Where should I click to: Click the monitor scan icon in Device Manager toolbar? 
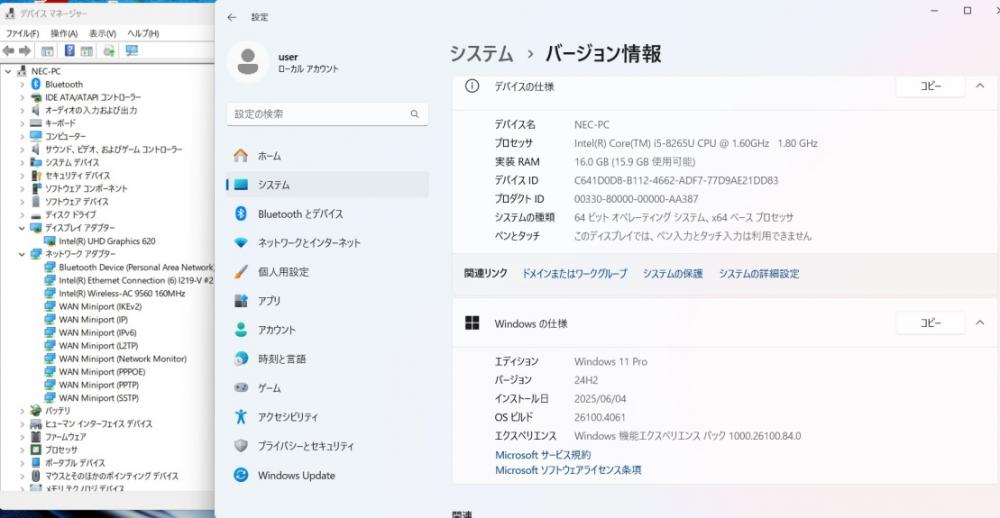132,50
